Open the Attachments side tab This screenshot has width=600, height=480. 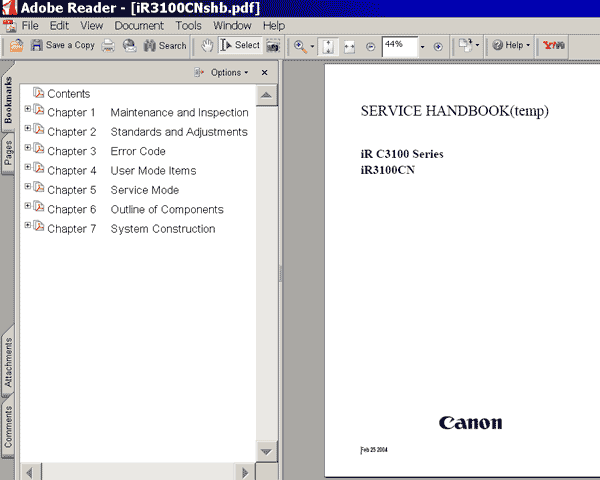(8, 362)
